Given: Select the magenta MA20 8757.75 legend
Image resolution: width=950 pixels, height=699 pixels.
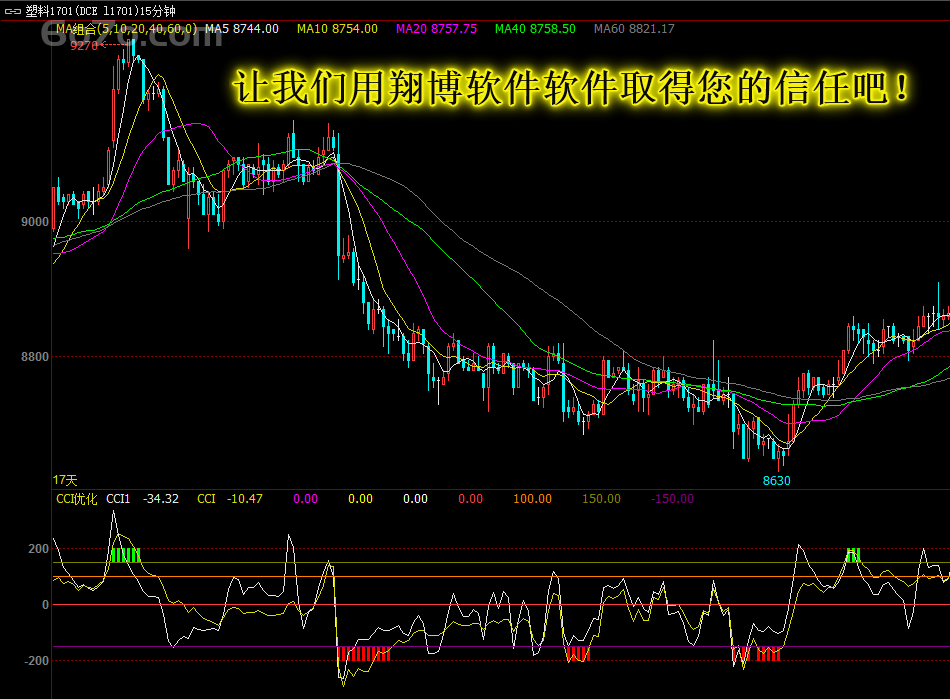Looking at the screenshot, I should [436, 29].
